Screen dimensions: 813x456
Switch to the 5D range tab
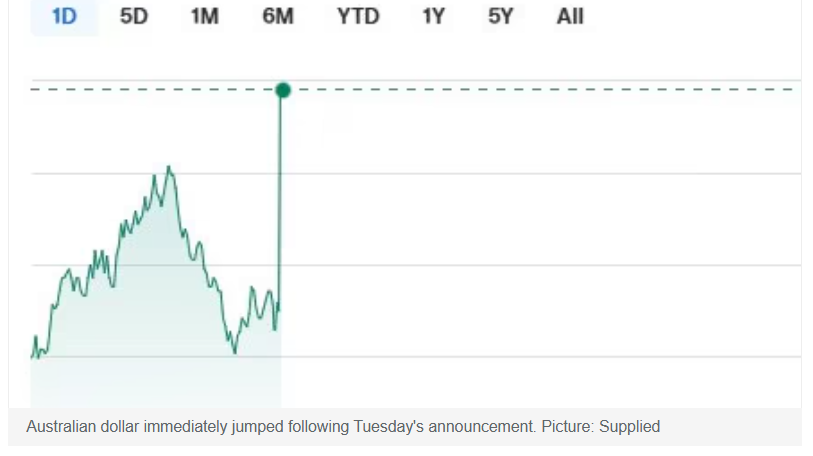134,17
